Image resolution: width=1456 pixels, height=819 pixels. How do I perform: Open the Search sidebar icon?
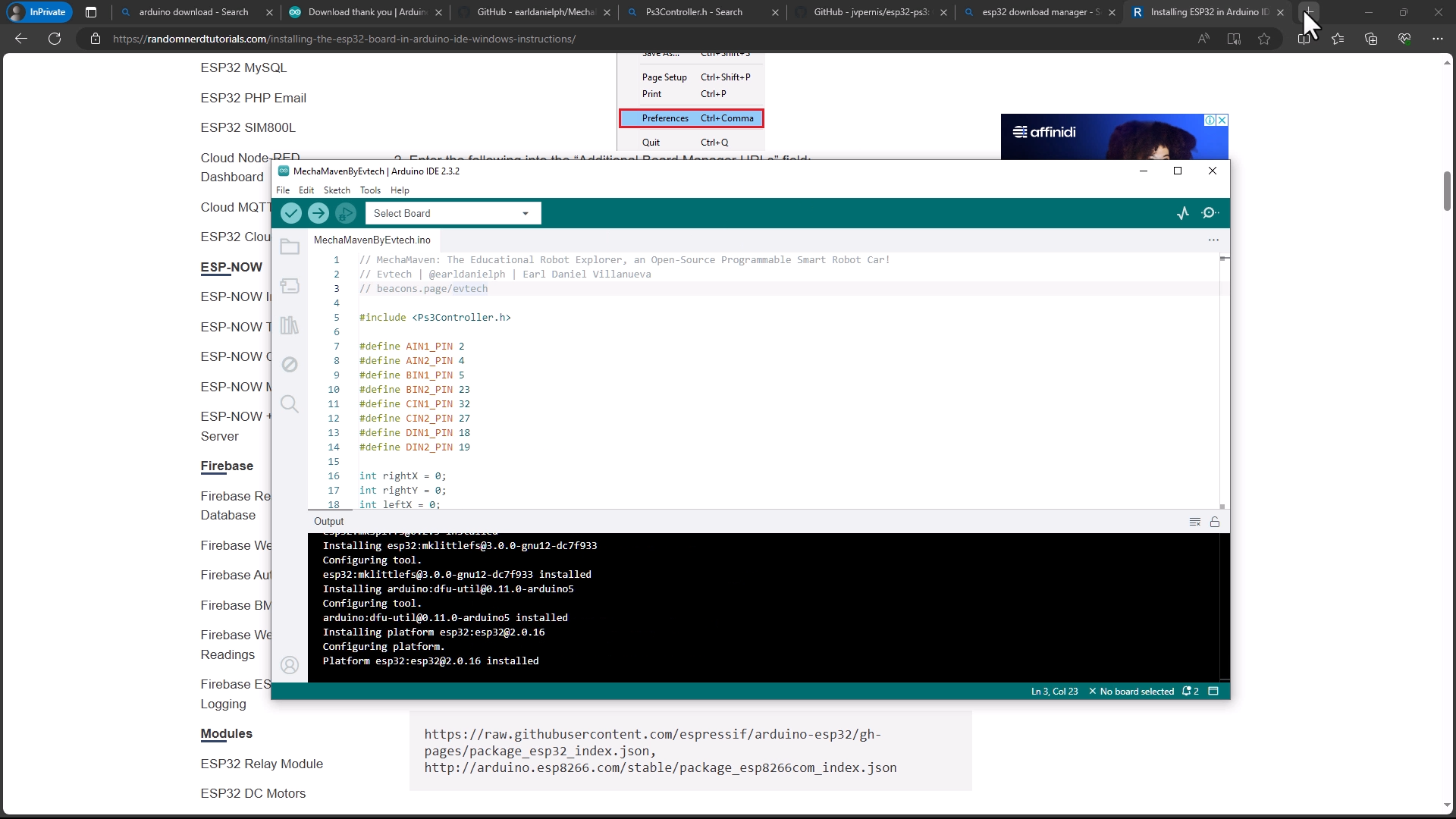[x=290, y=403]
